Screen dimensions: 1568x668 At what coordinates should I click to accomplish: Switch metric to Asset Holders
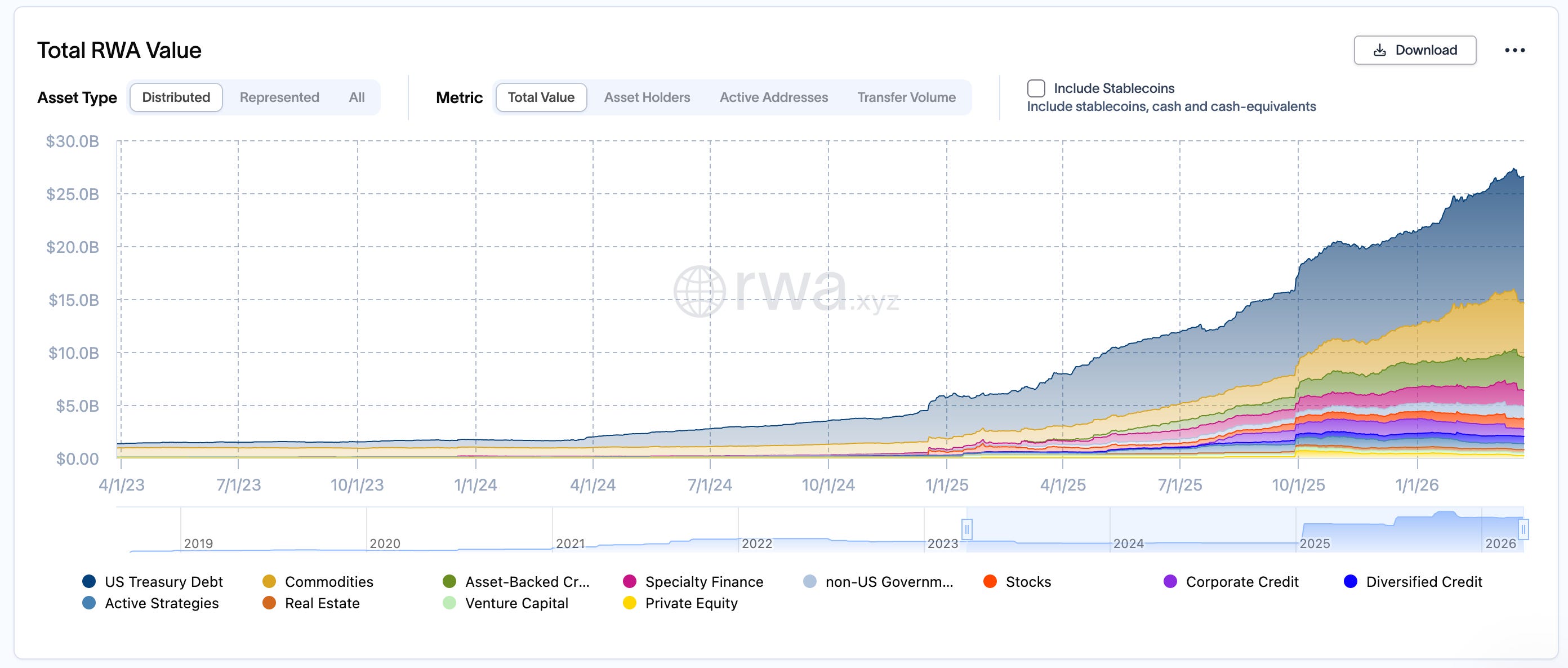tap(647, 97)
